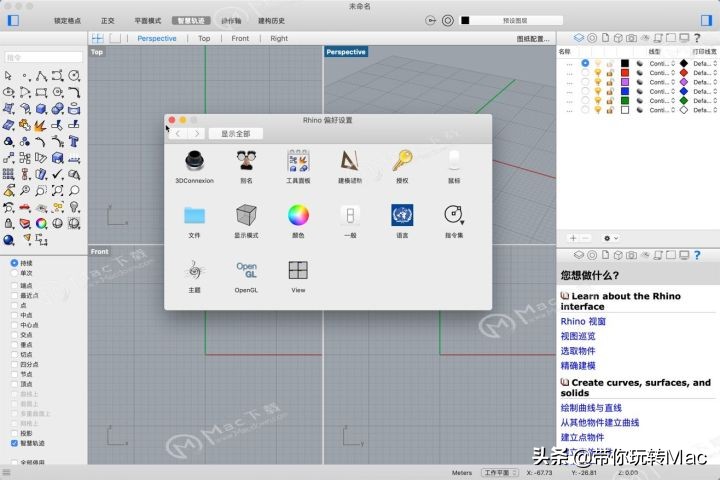Image resolution: width=720 pixels, height=480 pixels.
Task: Open the 语言 language preferences
Action: 402,215
